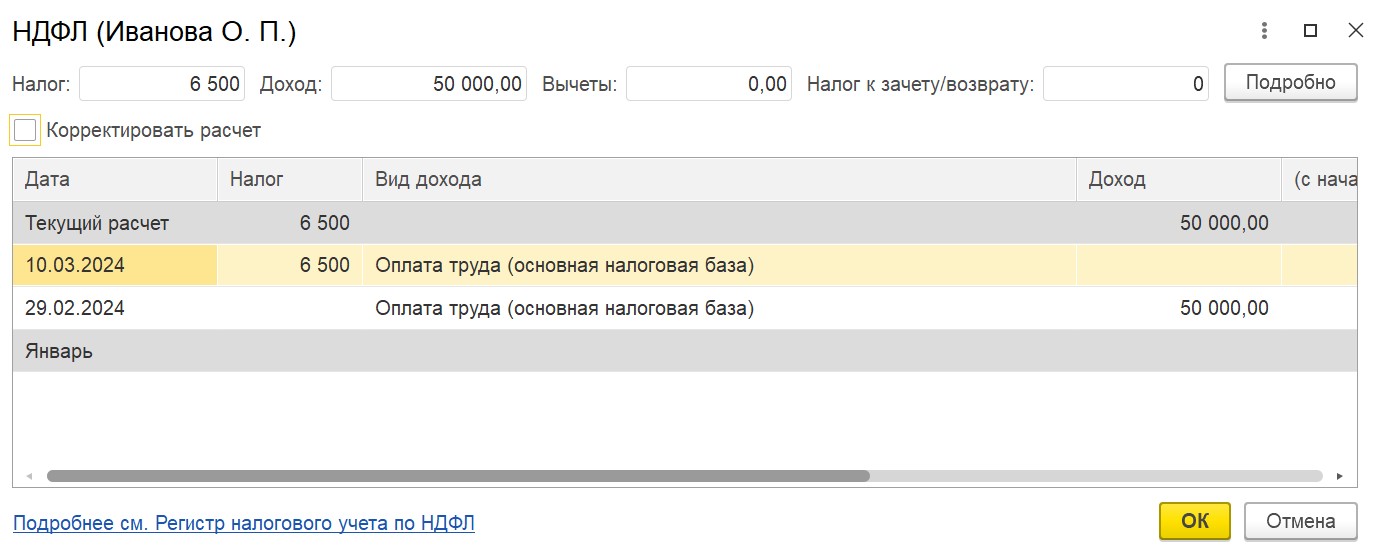Enable the Корректировать расчет checkbox
1375x555 pixels.
tap(25, 130)
